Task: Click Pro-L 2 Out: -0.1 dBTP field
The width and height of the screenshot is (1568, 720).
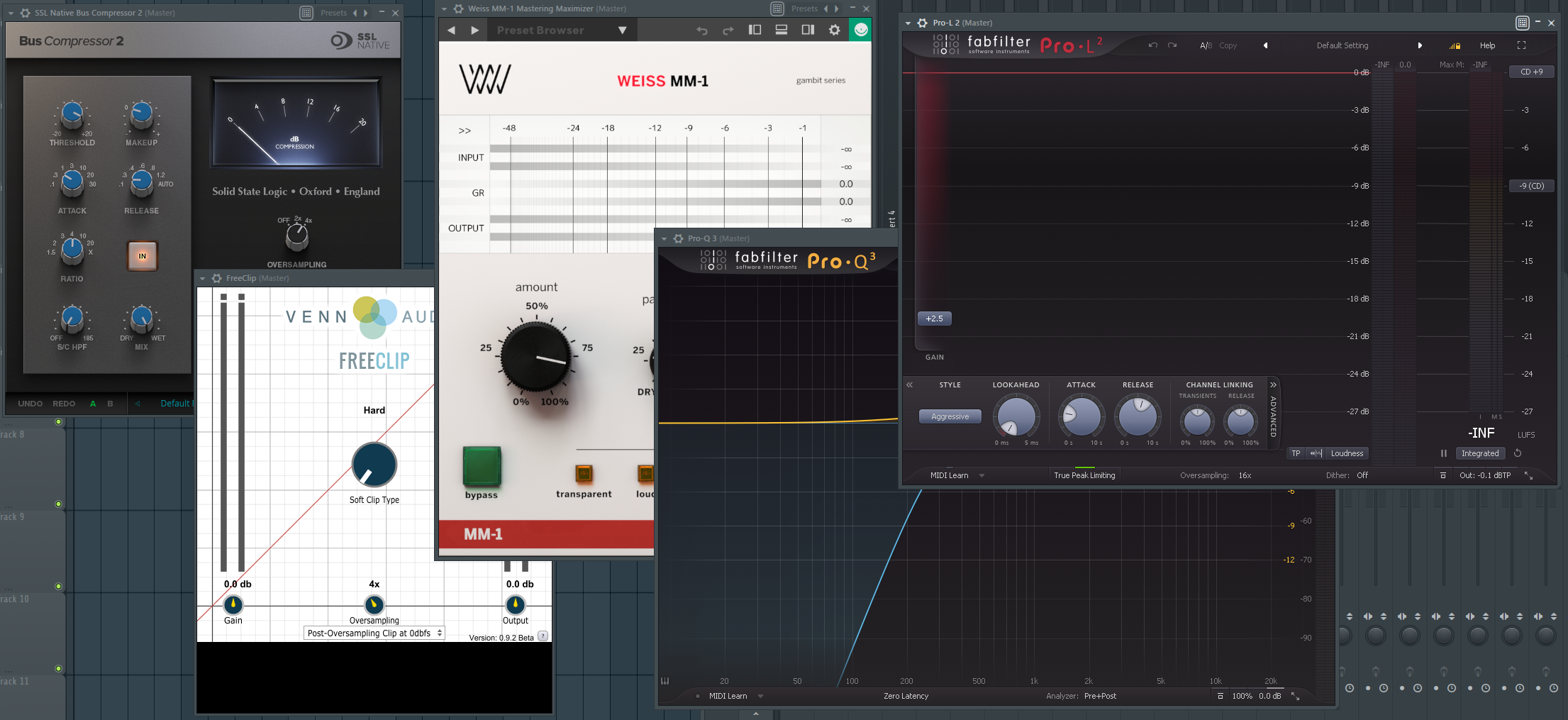Action: pos(1484,475)
